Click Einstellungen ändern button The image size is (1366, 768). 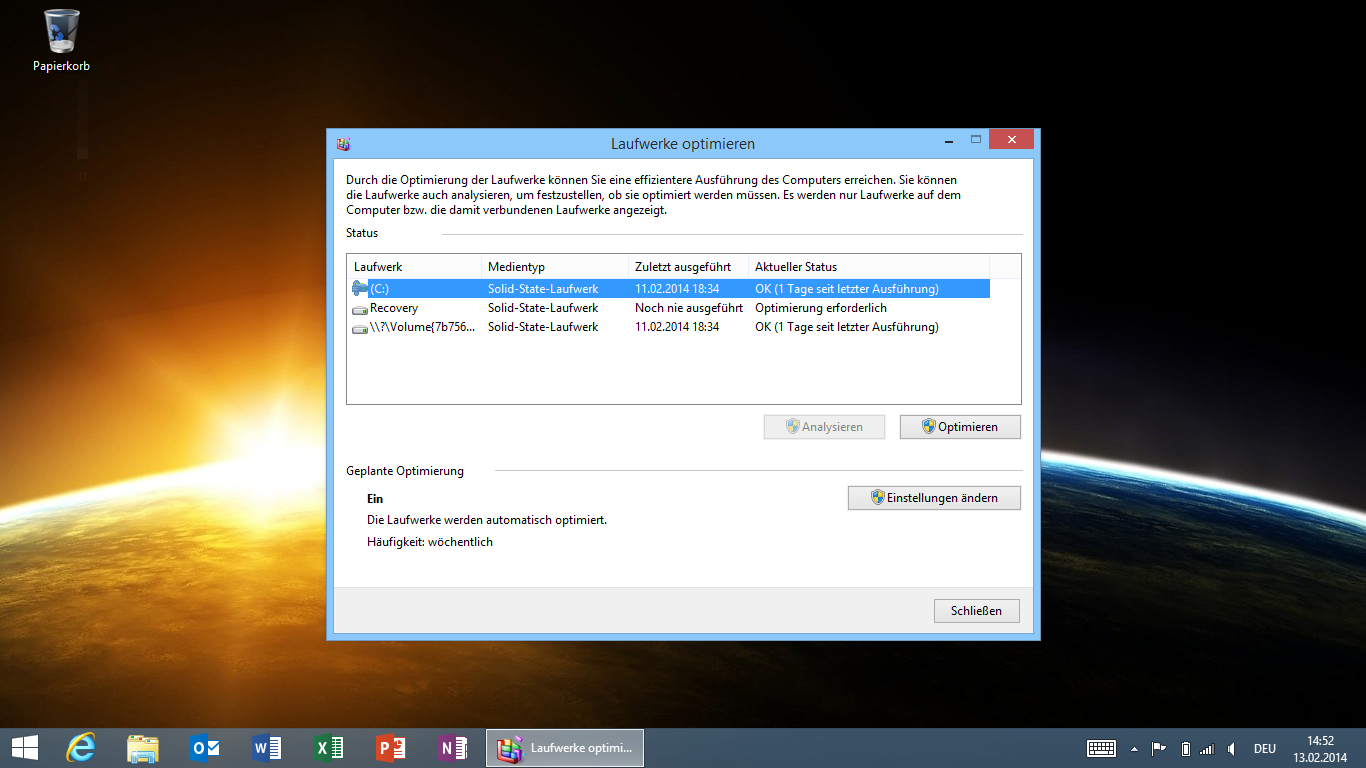[934, 498]
